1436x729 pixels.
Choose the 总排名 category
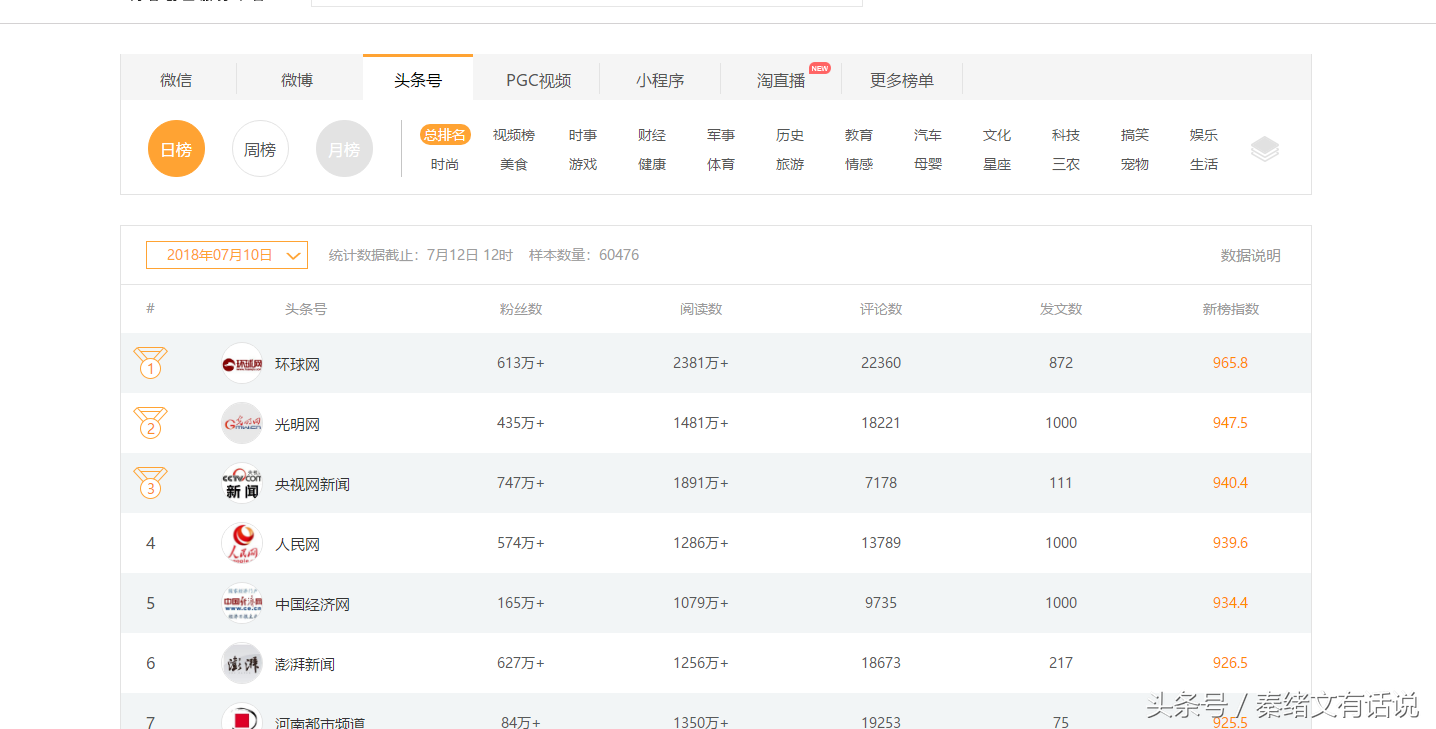(x=445, y=135)
